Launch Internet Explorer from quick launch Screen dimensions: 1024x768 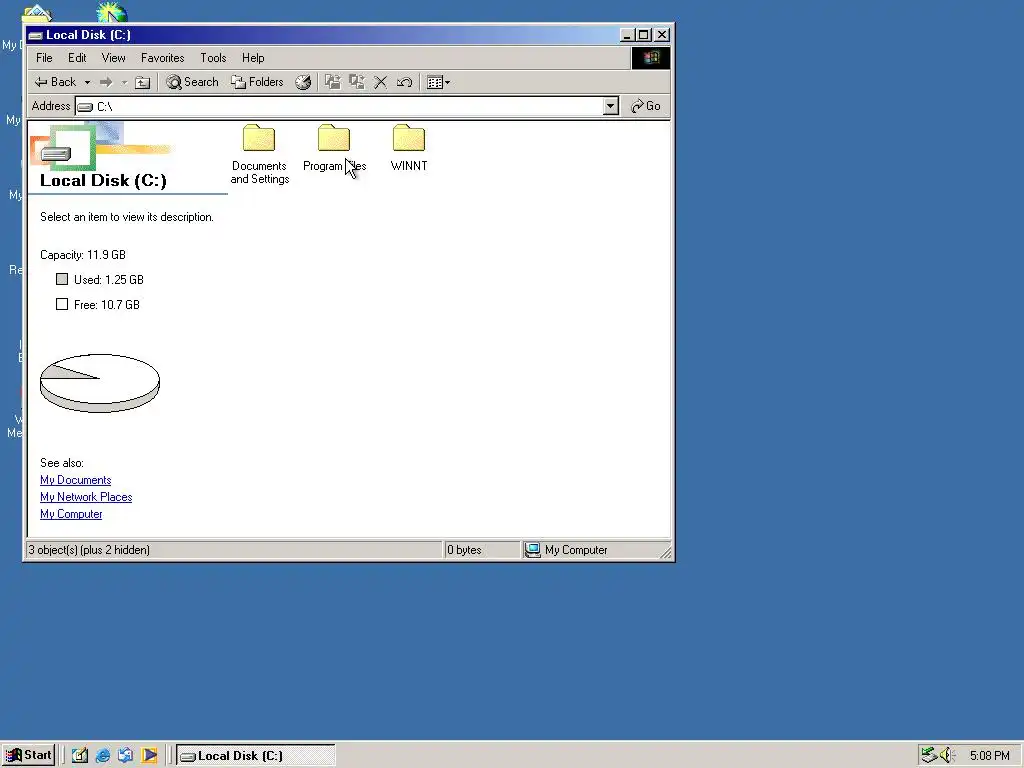pos(103,756)
